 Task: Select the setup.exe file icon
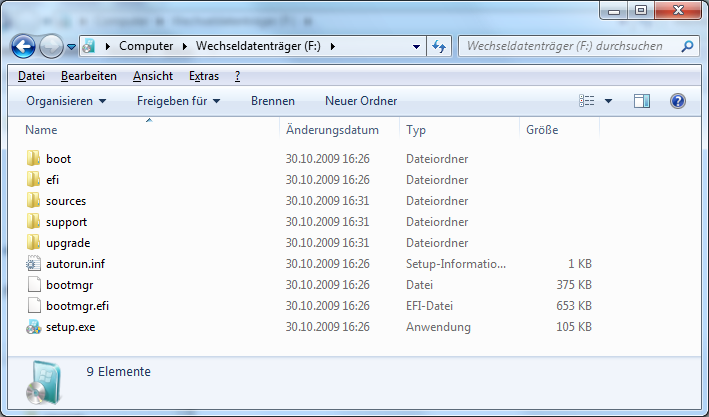33,327
